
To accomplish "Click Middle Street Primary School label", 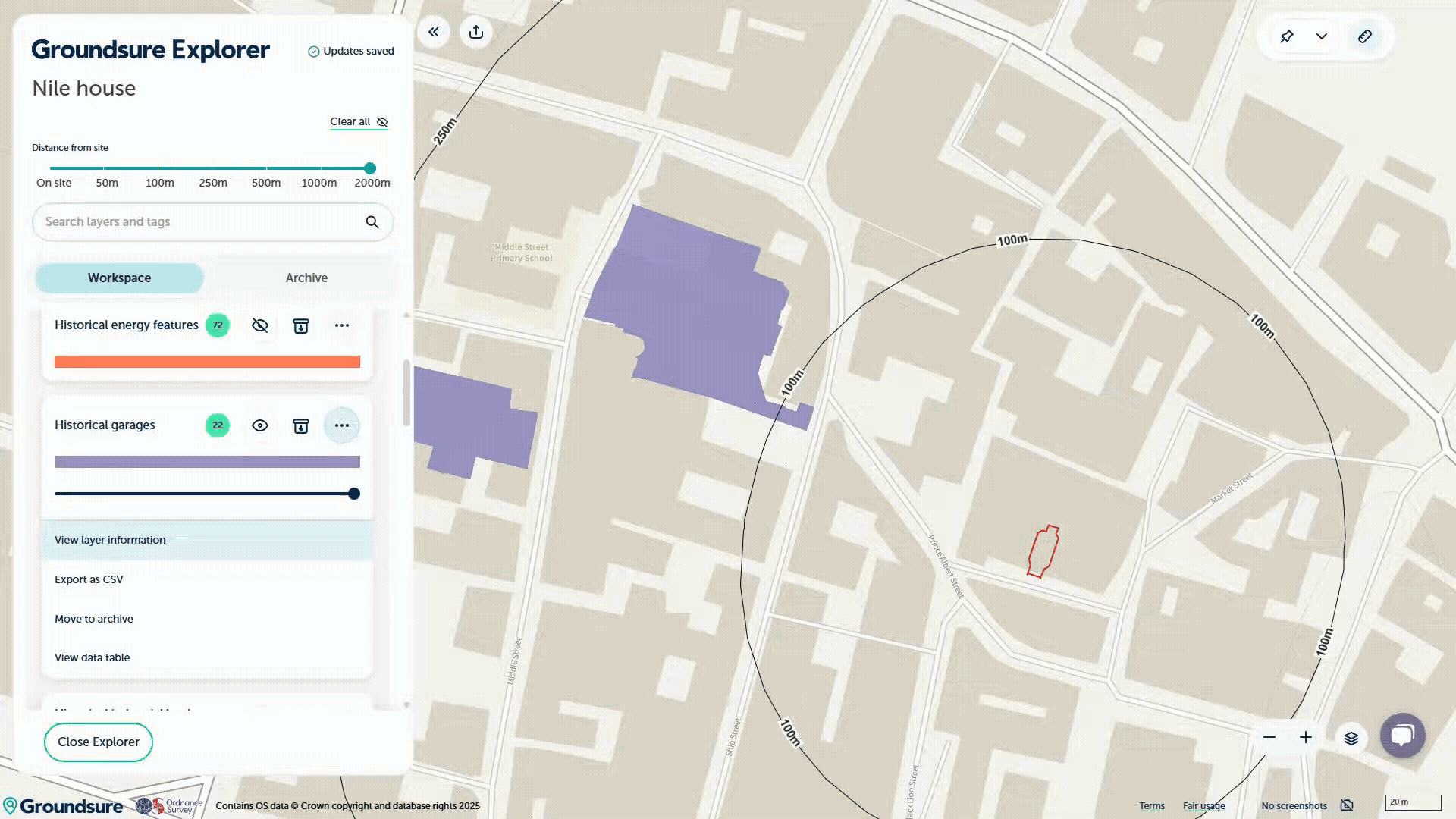I will pyautogui.click(x=522, y=253).
